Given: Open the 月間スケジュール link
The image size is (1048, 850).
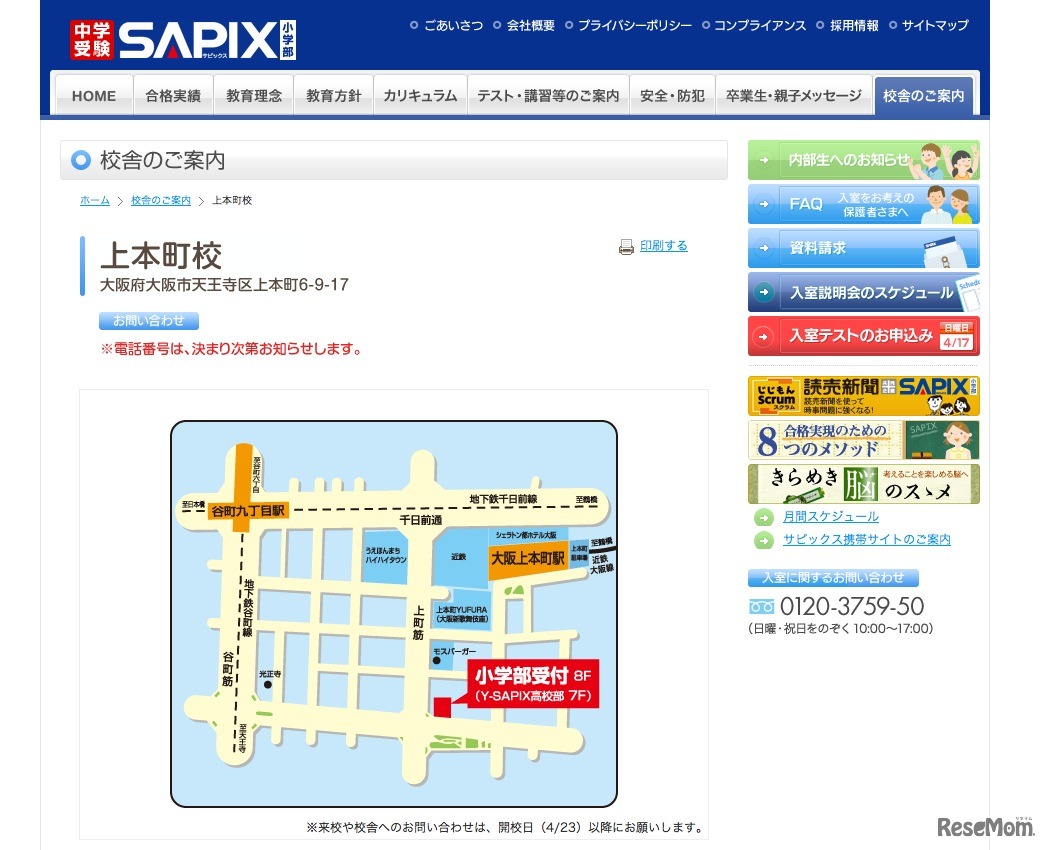Looking at the screenshot, I should coord(831,517).
